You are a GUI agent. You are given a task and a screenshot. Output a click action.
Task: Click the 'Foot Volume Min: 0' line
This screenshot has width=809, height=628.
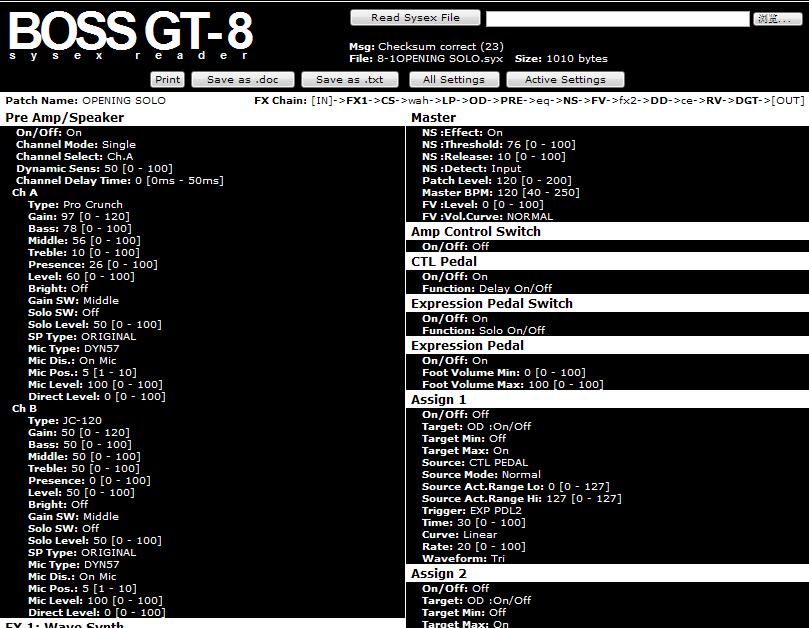(x=504, y=373)
